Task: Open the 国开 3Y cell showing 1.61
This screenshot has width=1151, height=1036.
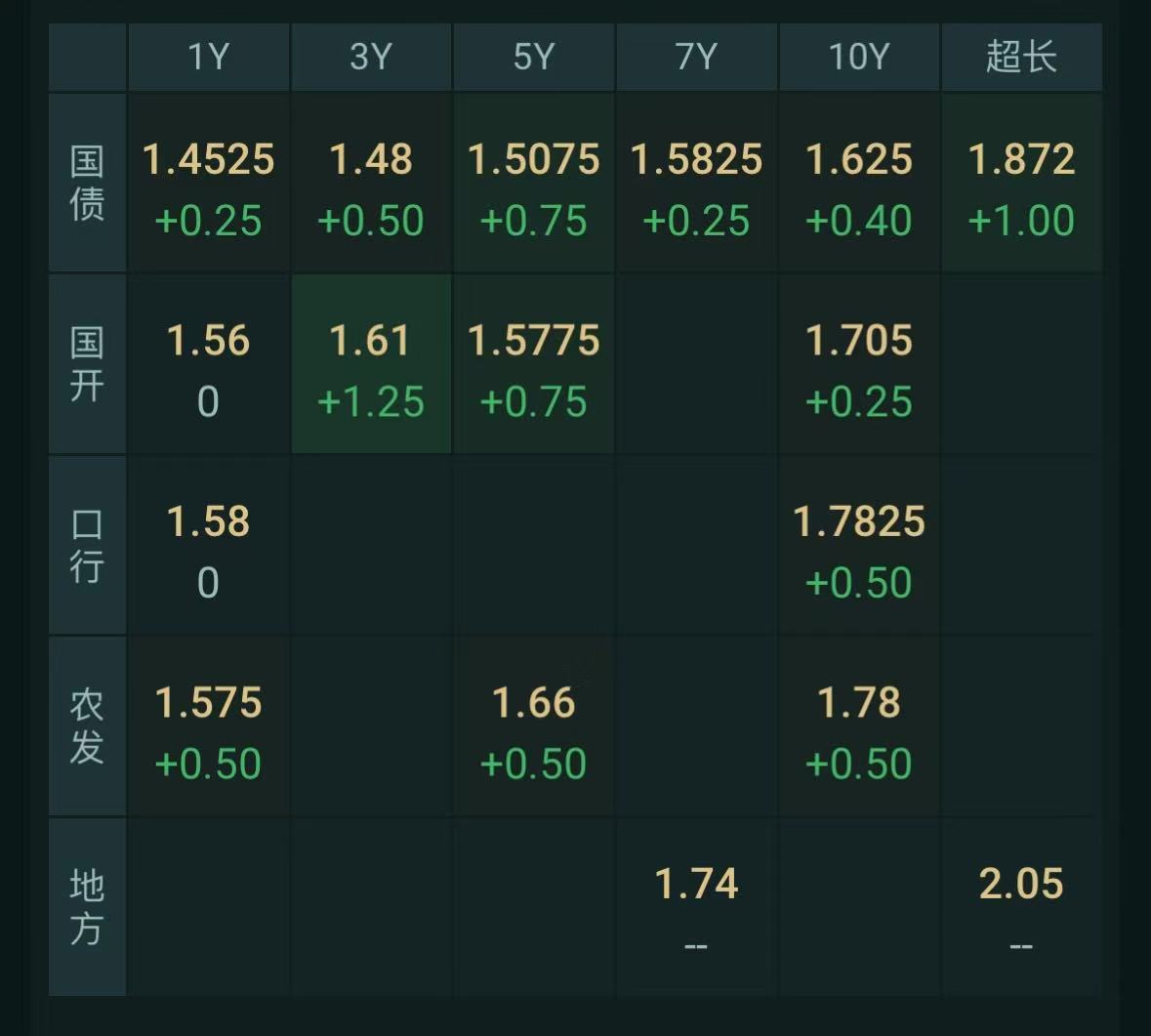Action: pos(371,364)
